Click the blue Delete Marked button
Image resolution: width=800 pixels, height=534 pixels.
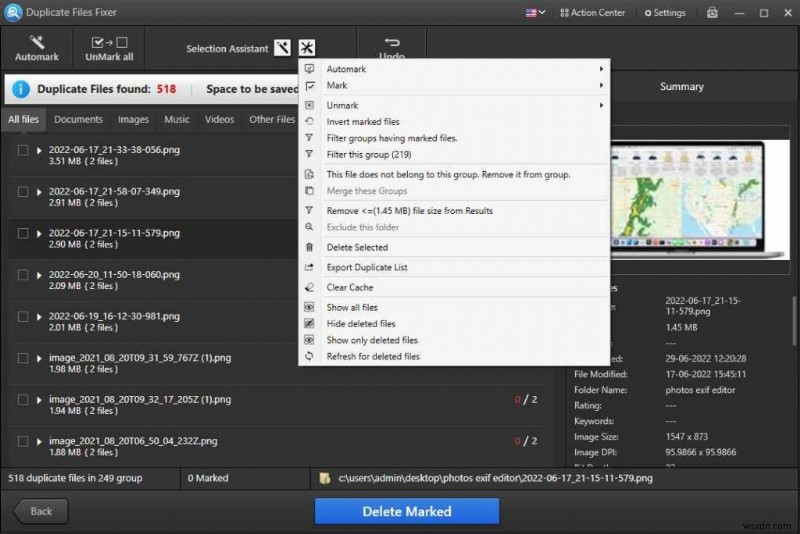point(407,511)
